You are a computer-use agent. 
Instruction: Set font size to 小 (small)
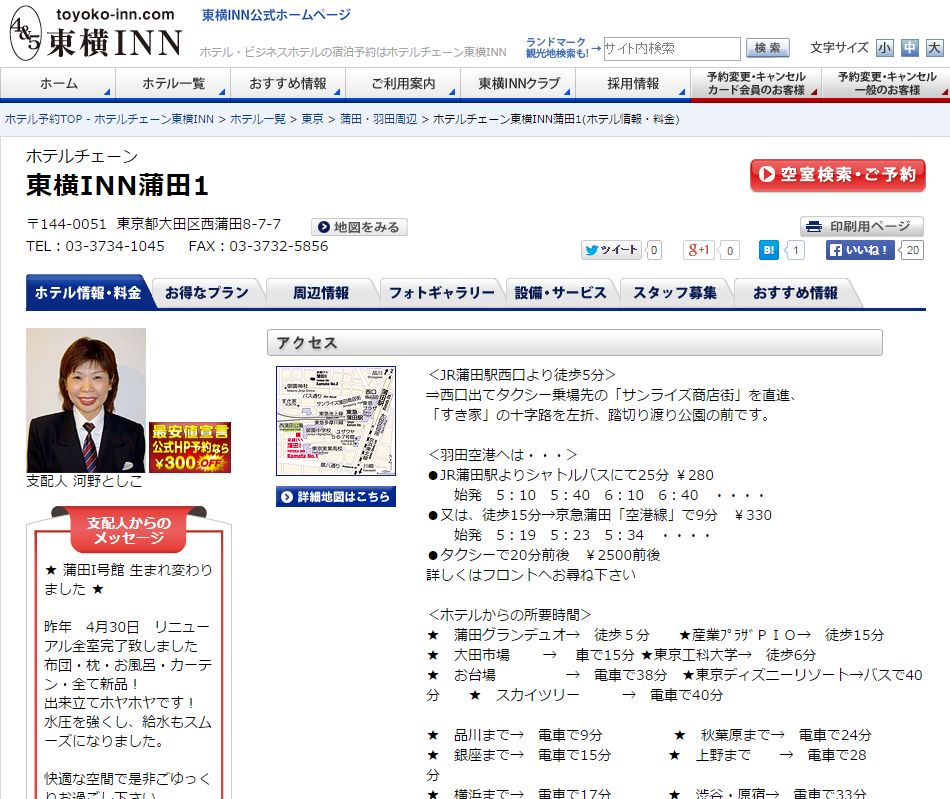[x=885, y=48]
